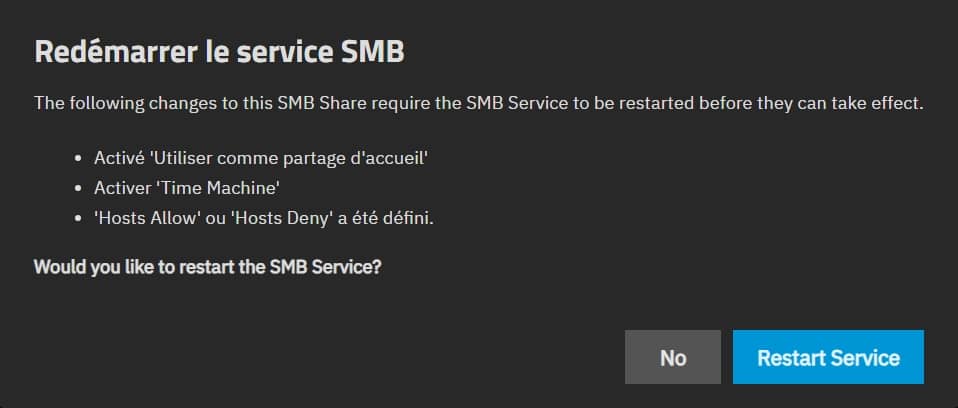Click the Restart Service button
Image resolution: width=958 pixels, height=408 pixels.
(828, 357)
